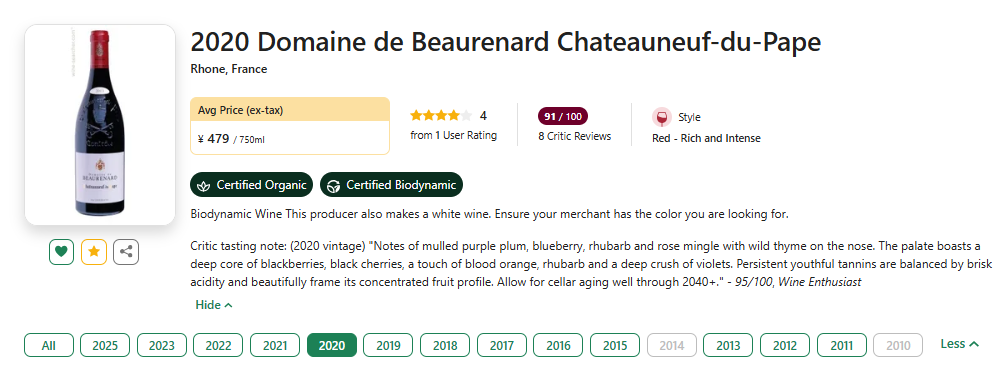Click the yellow star rating icon
Image resolution: width=1005 pixels, height=366 pixels.
pyautogui.click(x=94, y=252)
